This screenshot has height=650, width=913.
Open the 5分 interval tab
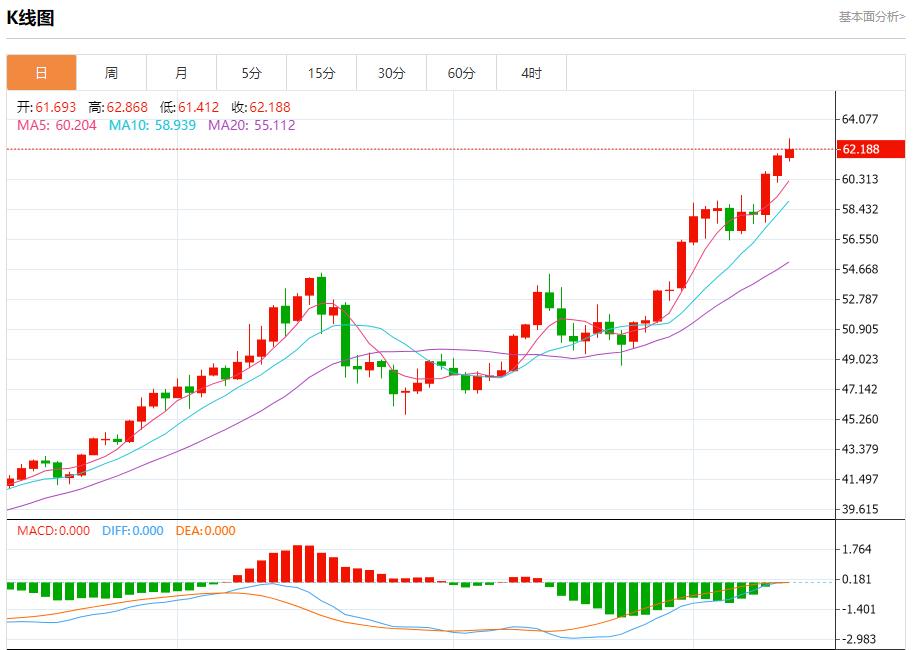251,73
